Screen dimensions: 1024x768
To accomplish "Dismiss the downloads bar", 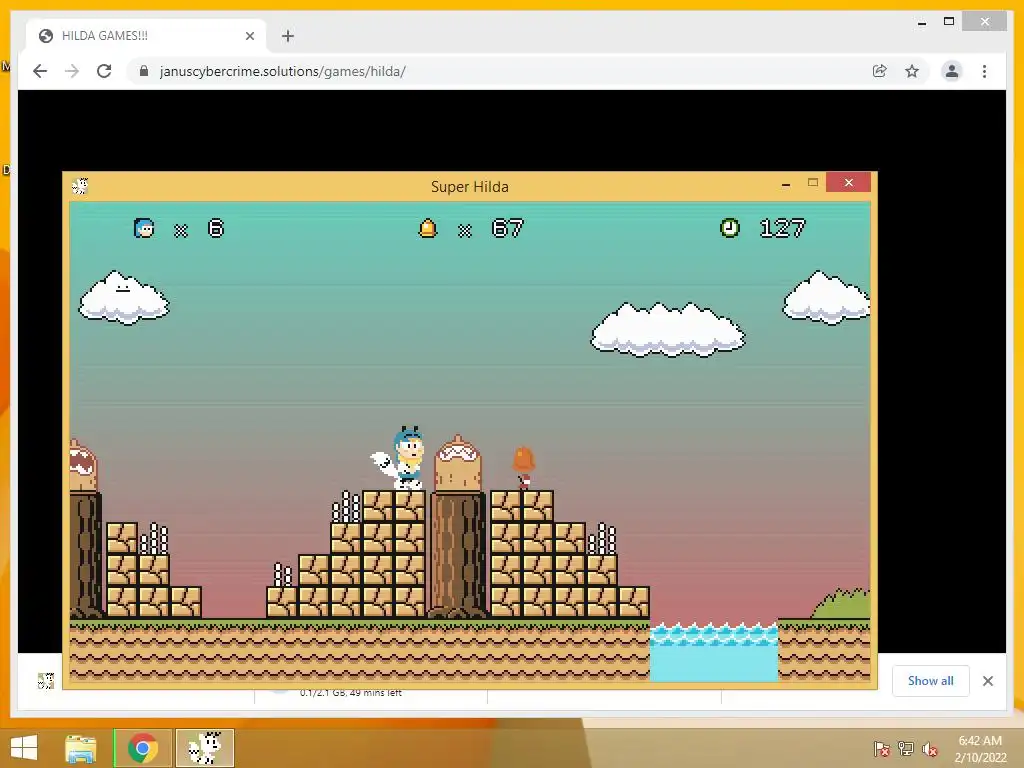I will pyautogui.click(x=988, y=681).
